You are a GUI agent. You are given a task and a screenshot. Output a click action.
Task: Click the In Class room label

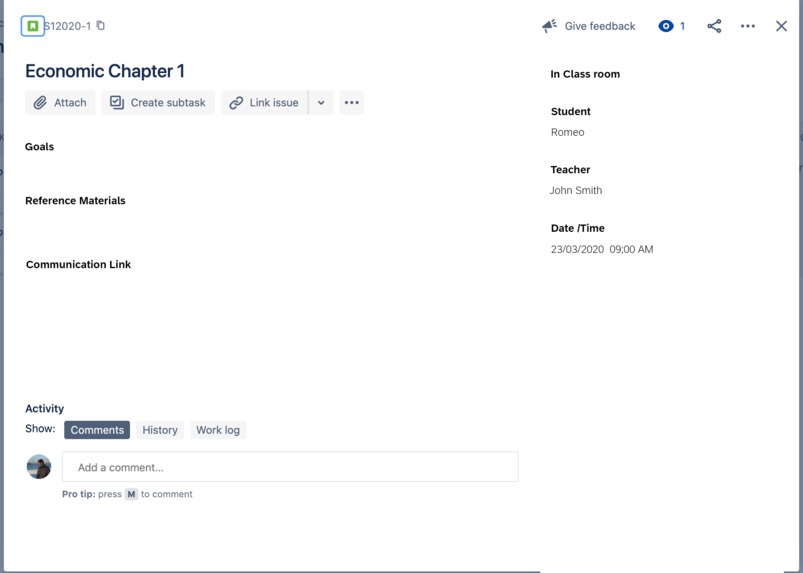[585, 74]
